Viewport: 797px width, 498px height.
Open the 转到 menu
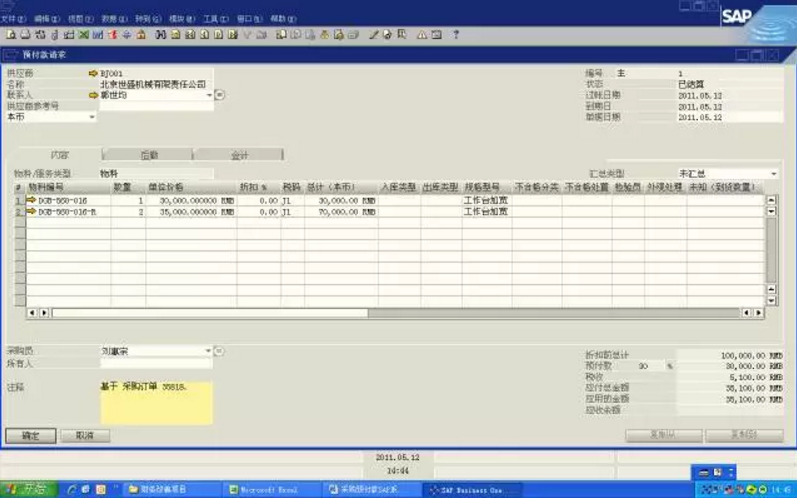[x=148, y=19]
